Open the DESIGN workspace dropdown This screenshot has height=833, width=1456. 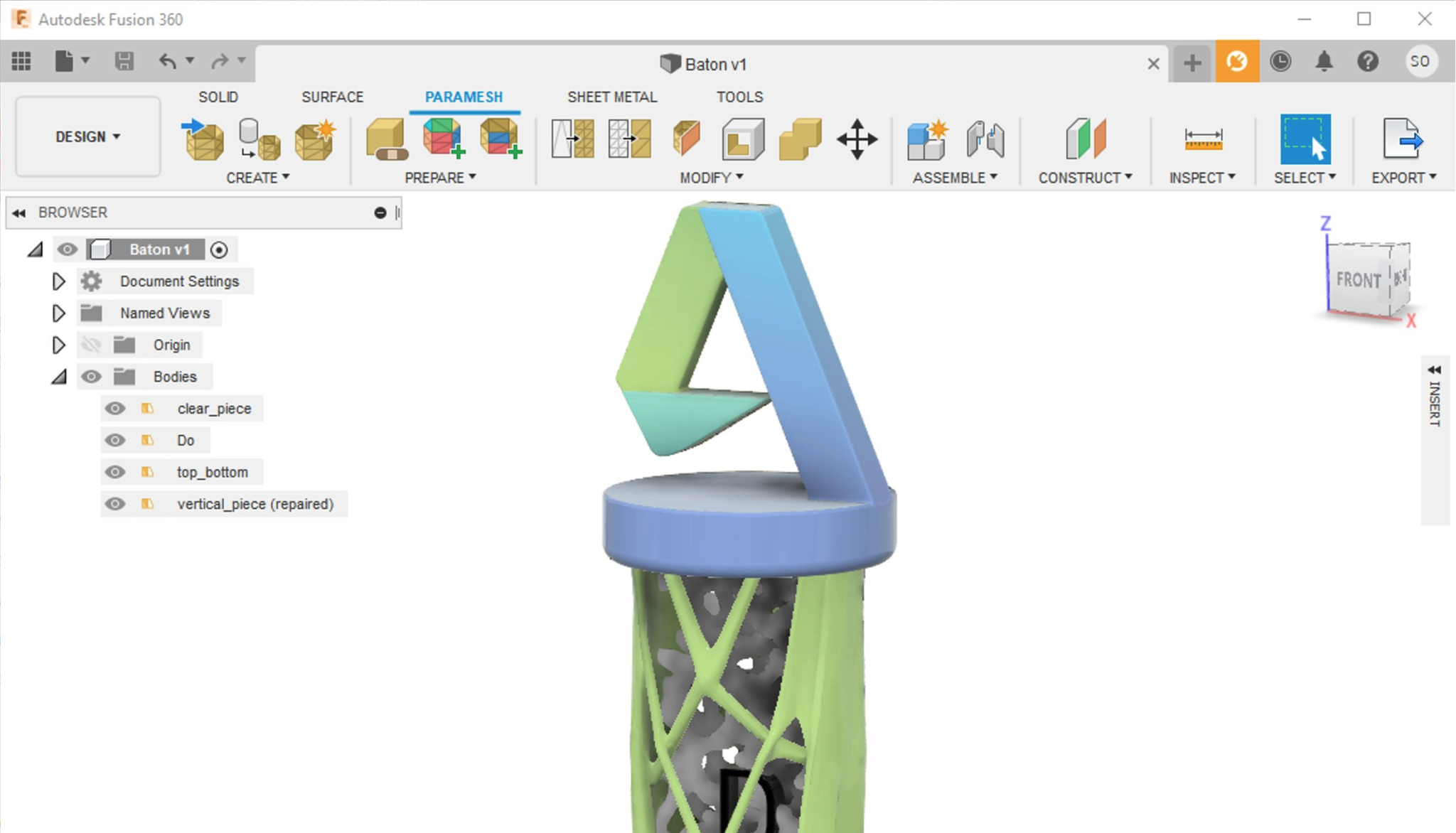click(88, 136)
